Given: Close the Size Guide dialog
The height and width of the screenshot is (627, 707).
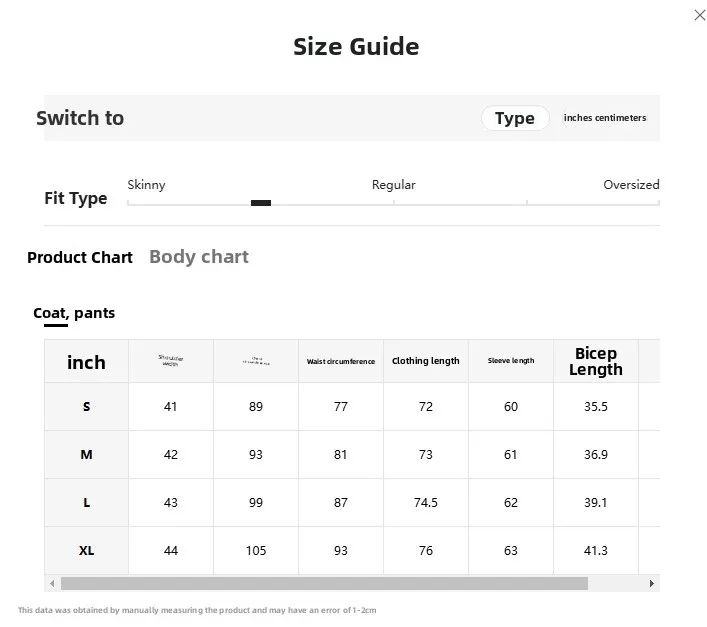Looking at the screenshot, I should click(699, 15).
